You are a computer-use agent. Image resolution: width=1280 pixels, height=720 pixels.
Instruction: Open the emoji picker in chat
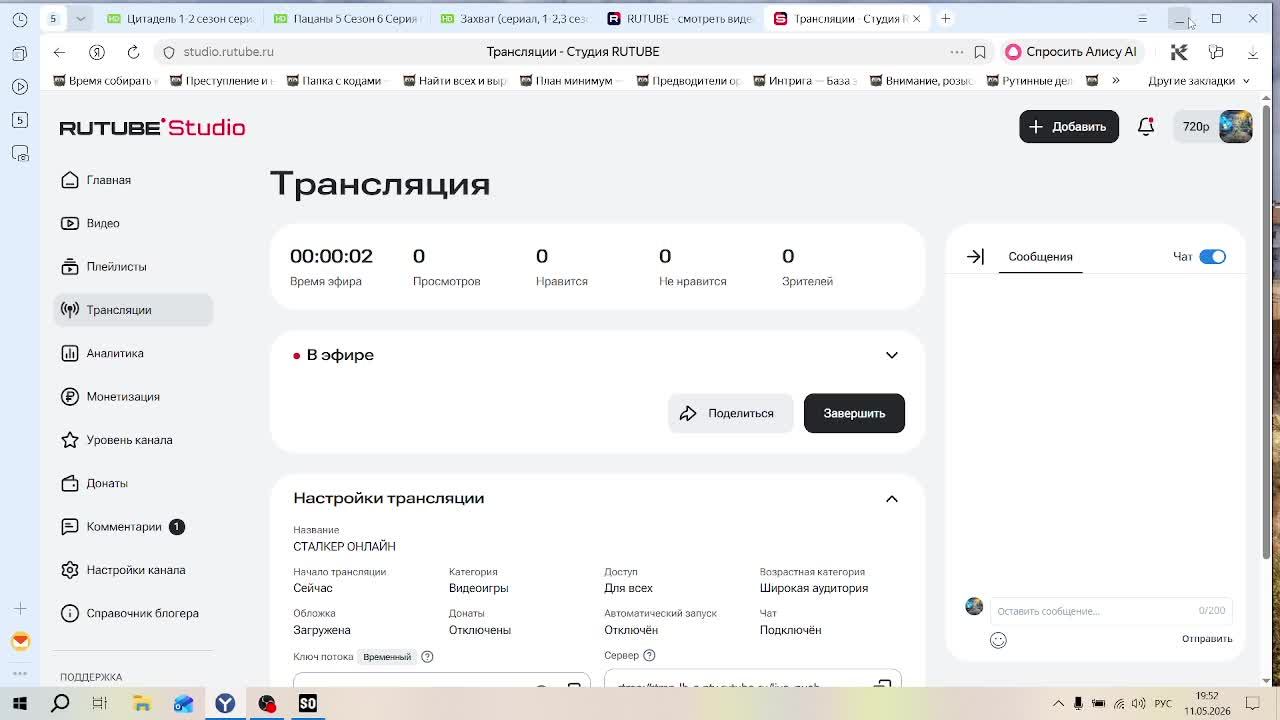[x=998, y=640]
